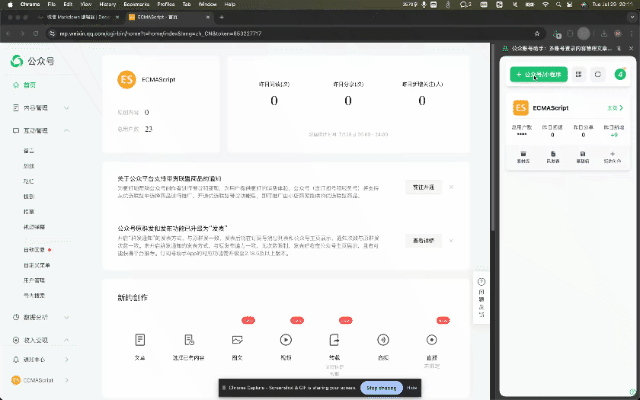Pin the side panel with the pin icon
640x400 pixels.
pos(619,48)
